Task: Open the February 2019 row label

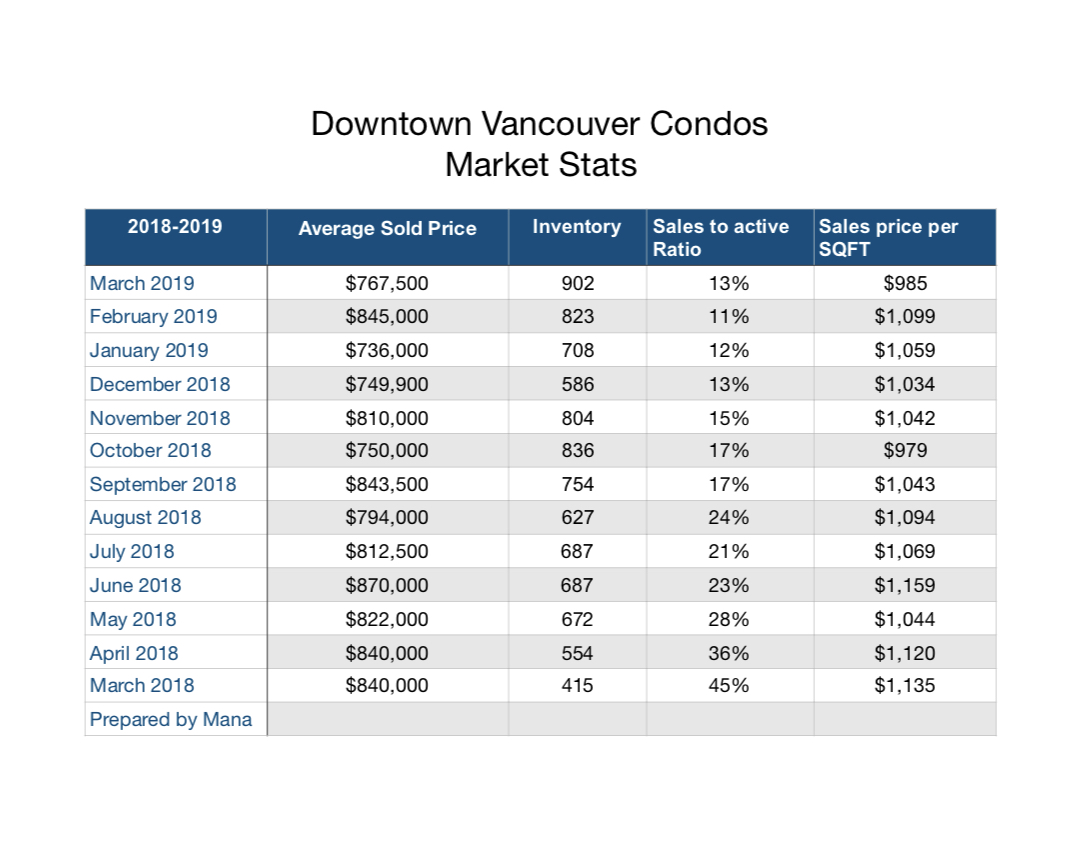Action: 153,317
